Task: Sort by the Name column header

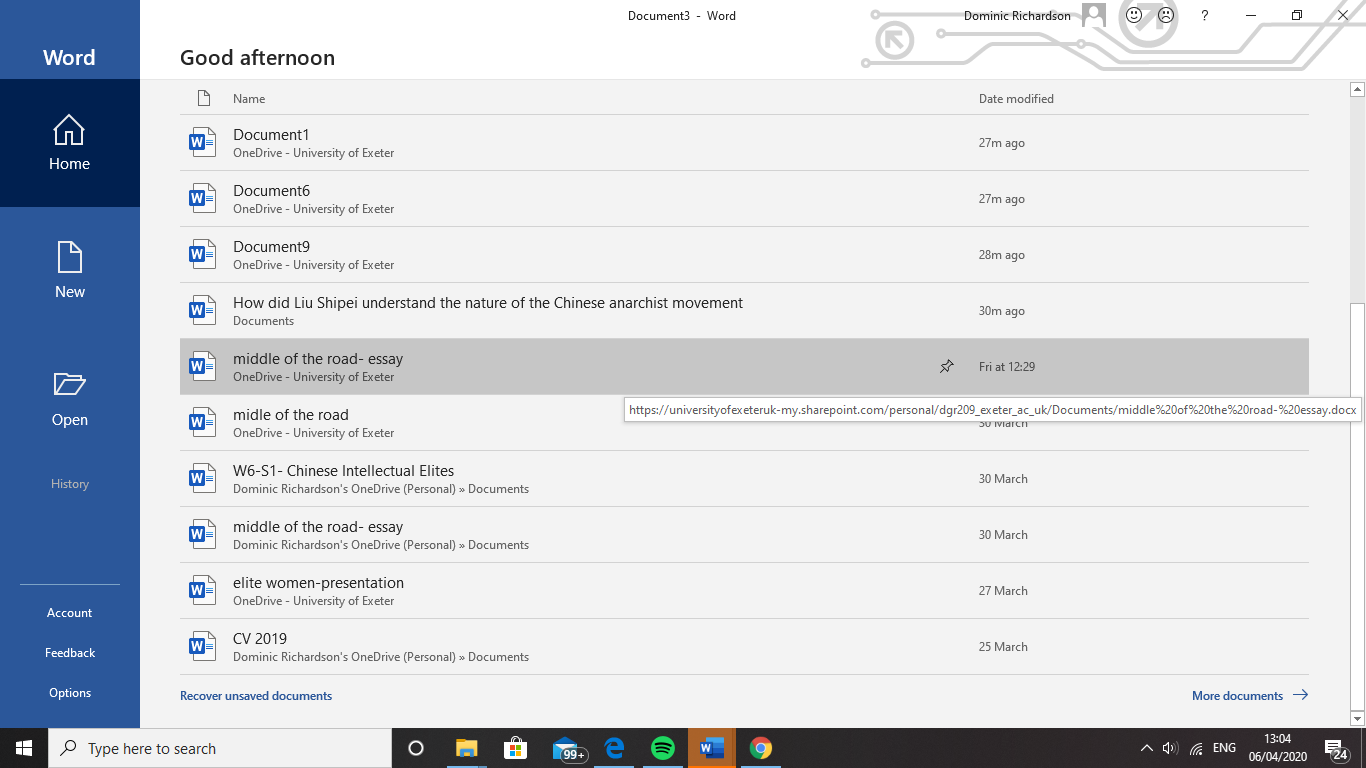Action: pyautogui.click(x=249, y=99)
